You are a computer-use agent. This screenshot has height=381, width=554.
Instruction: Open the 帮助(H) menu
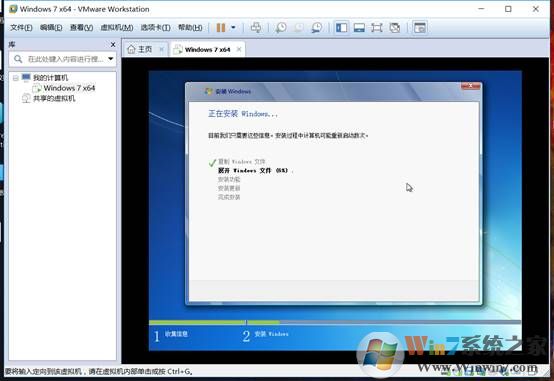(190, 28)
